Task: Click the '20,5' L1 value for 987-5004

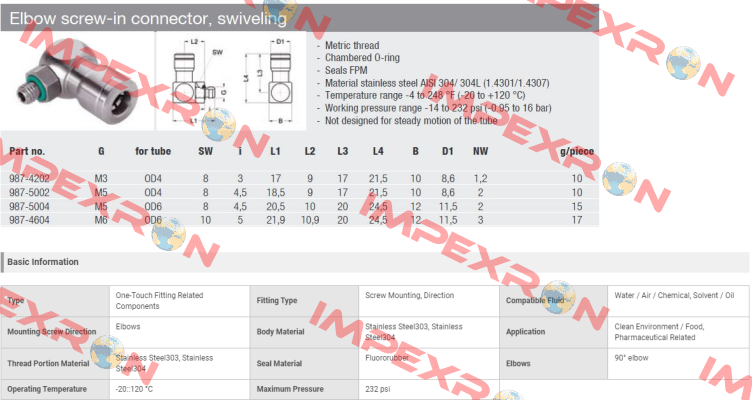Action: [275, 206]
